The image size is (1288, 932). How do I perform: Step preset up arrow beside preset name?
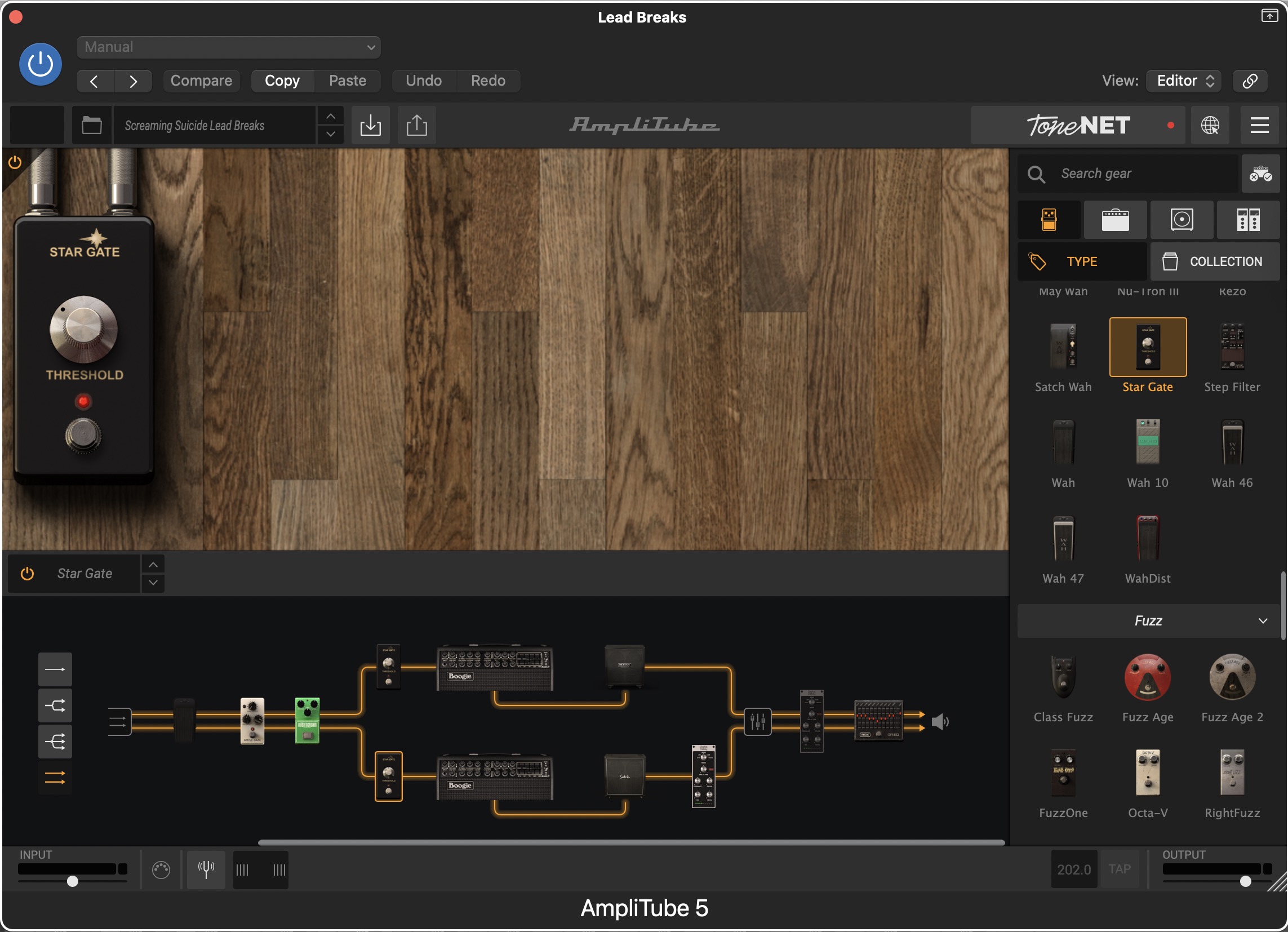pyautogui.click(x=331, y=116)
